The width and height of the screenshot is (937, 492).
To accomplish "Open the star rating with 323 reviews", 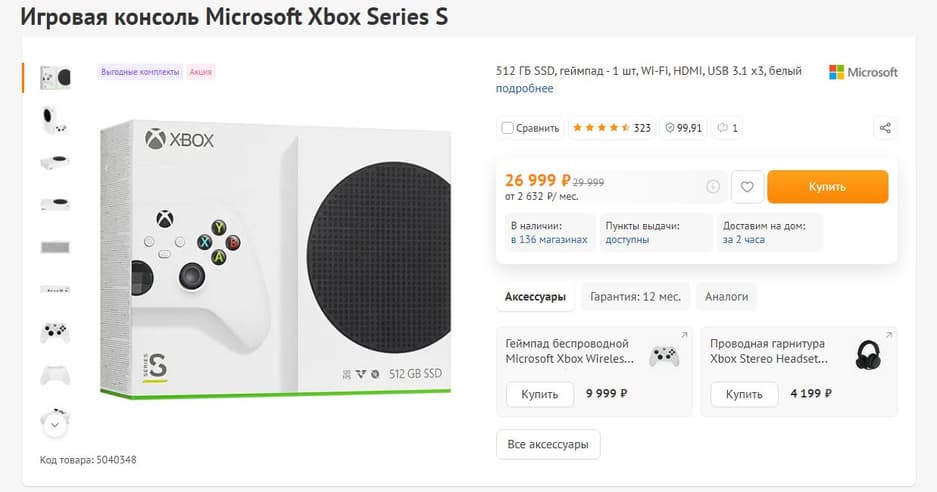I will click(x=610, y=128).
